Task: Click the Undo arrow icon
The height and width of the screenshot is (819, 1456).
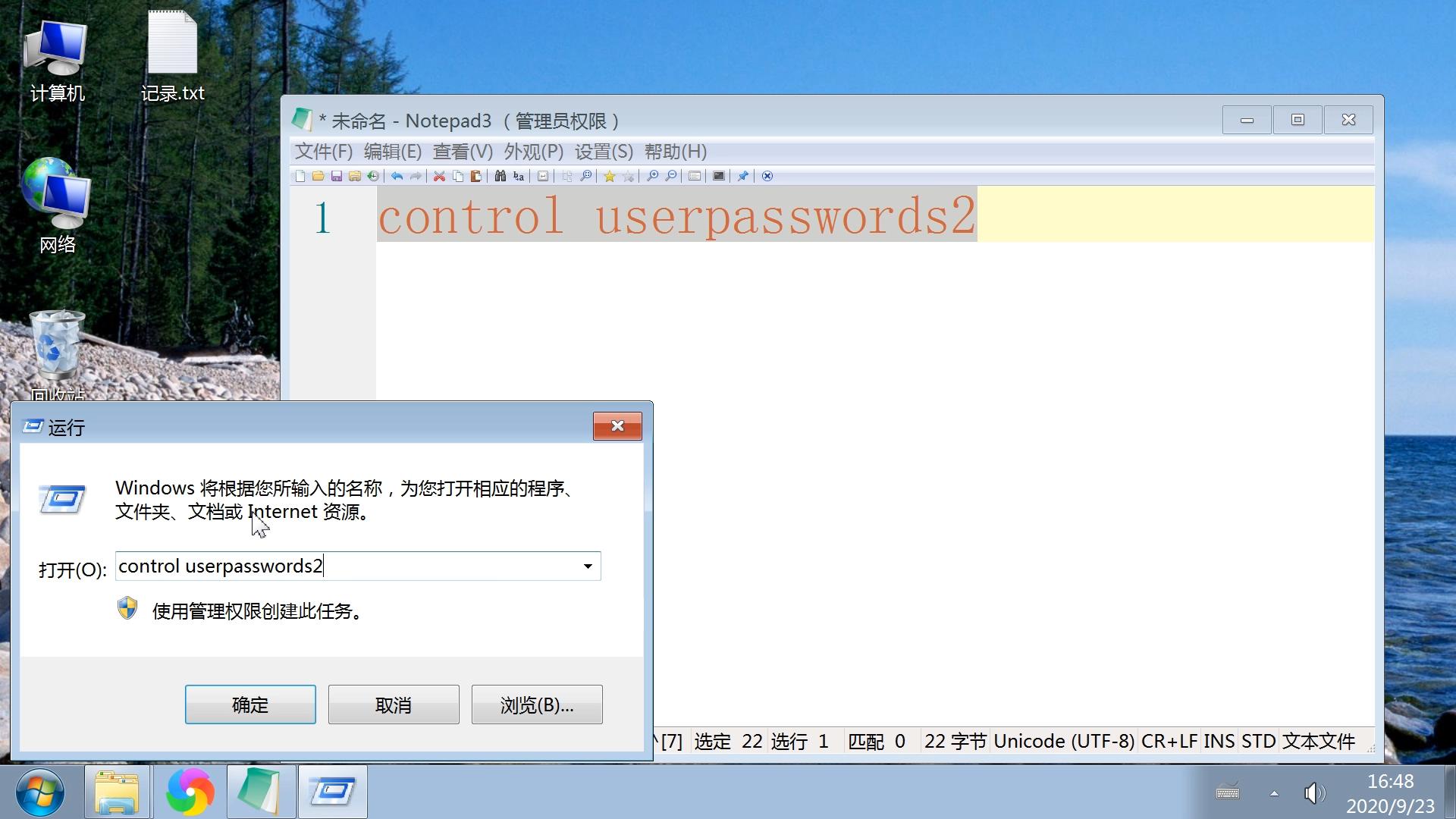Action: [397, 176]
